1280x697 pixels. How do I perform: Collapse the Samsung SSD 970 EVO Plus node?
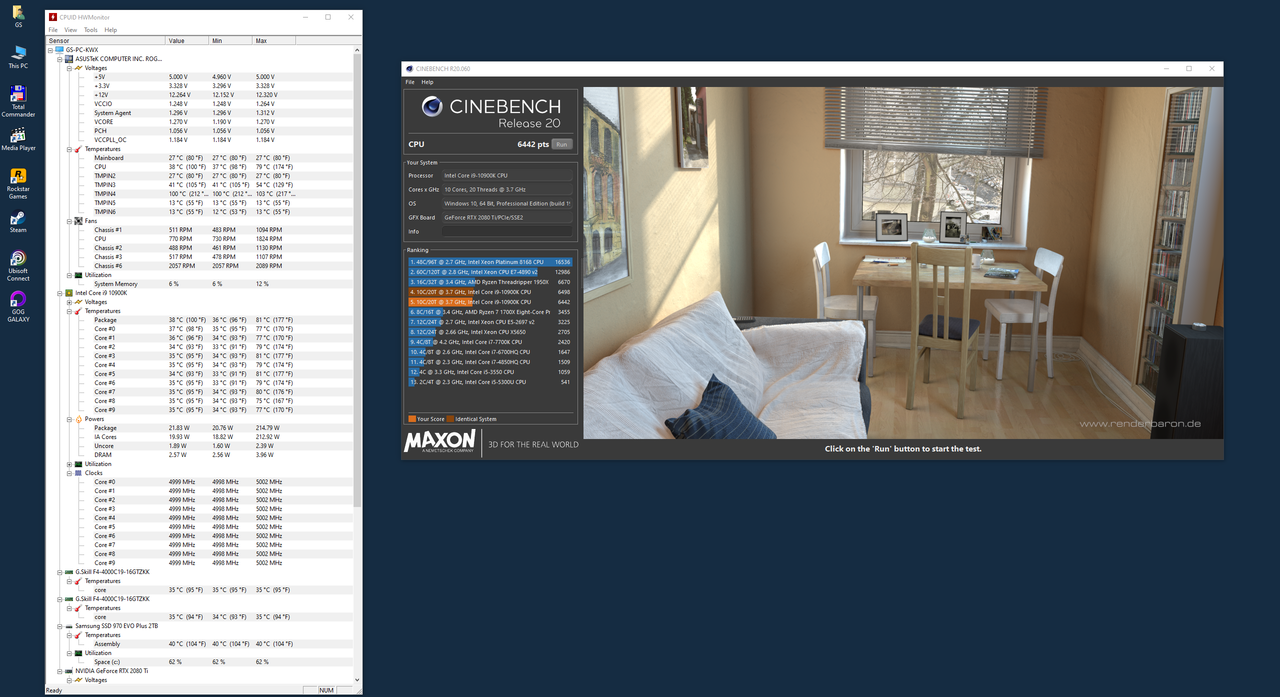[x=59, y=626]
